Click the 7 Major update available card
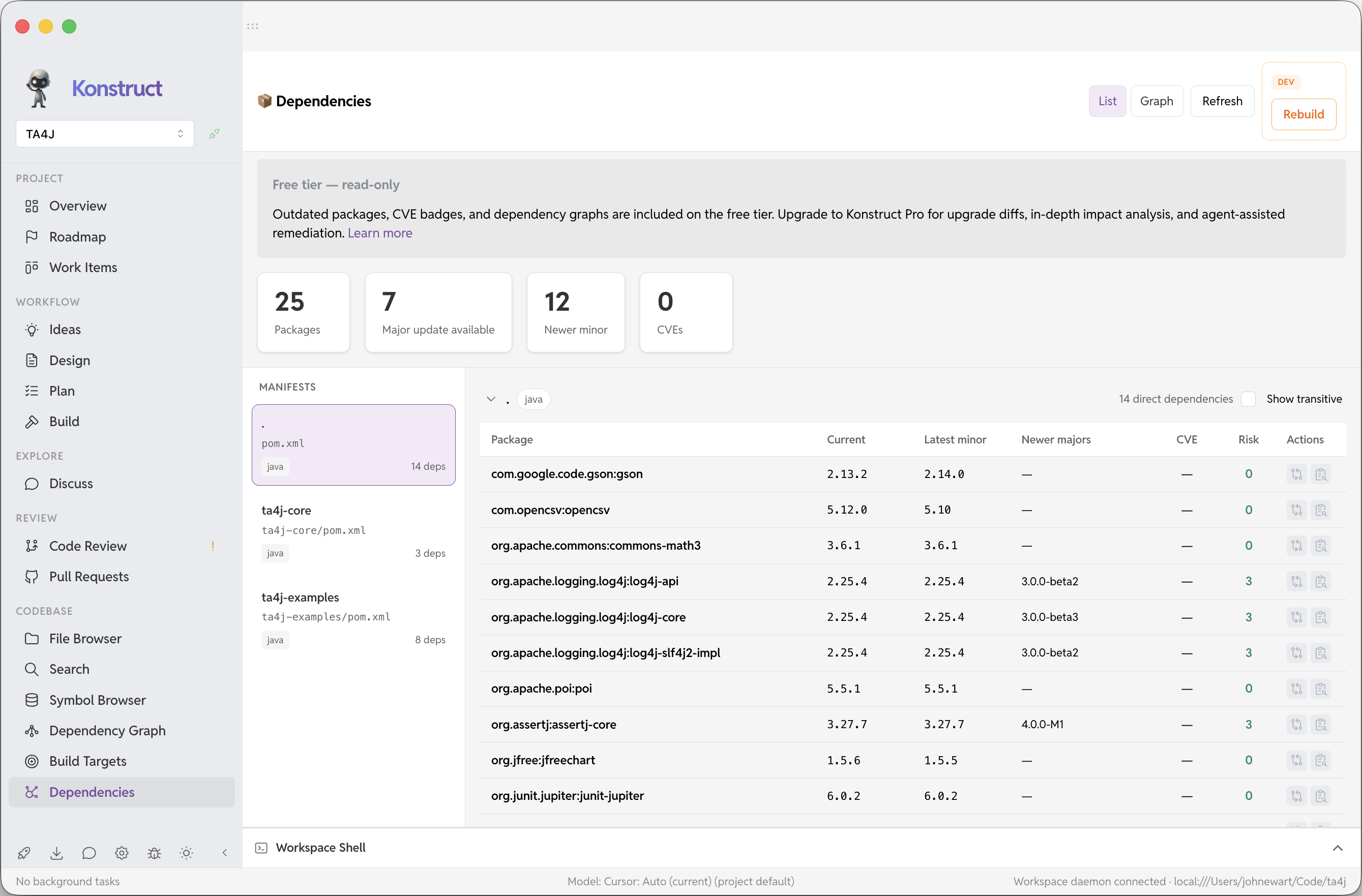The width and height of the screenshot is (1362, 896). [x=438, y=312]
